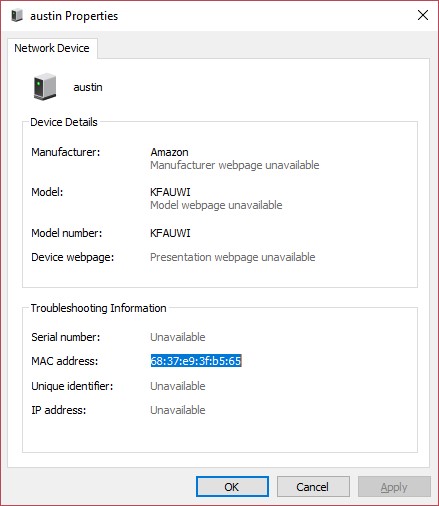This screenshot has height=506, width=439.
Task: Click Presentation webpage unavailable text
Action: coord(233,257)
